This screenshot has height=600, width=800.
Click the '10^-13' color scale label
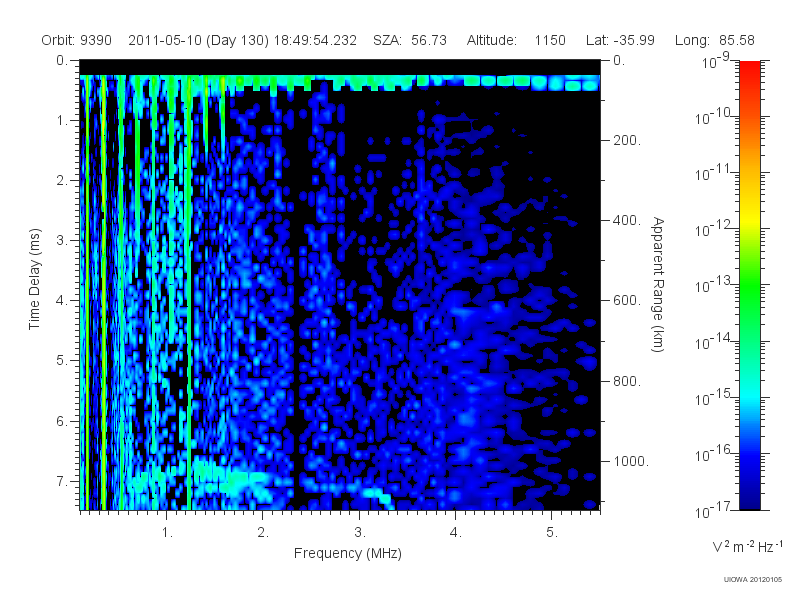(x=713, y=285)
